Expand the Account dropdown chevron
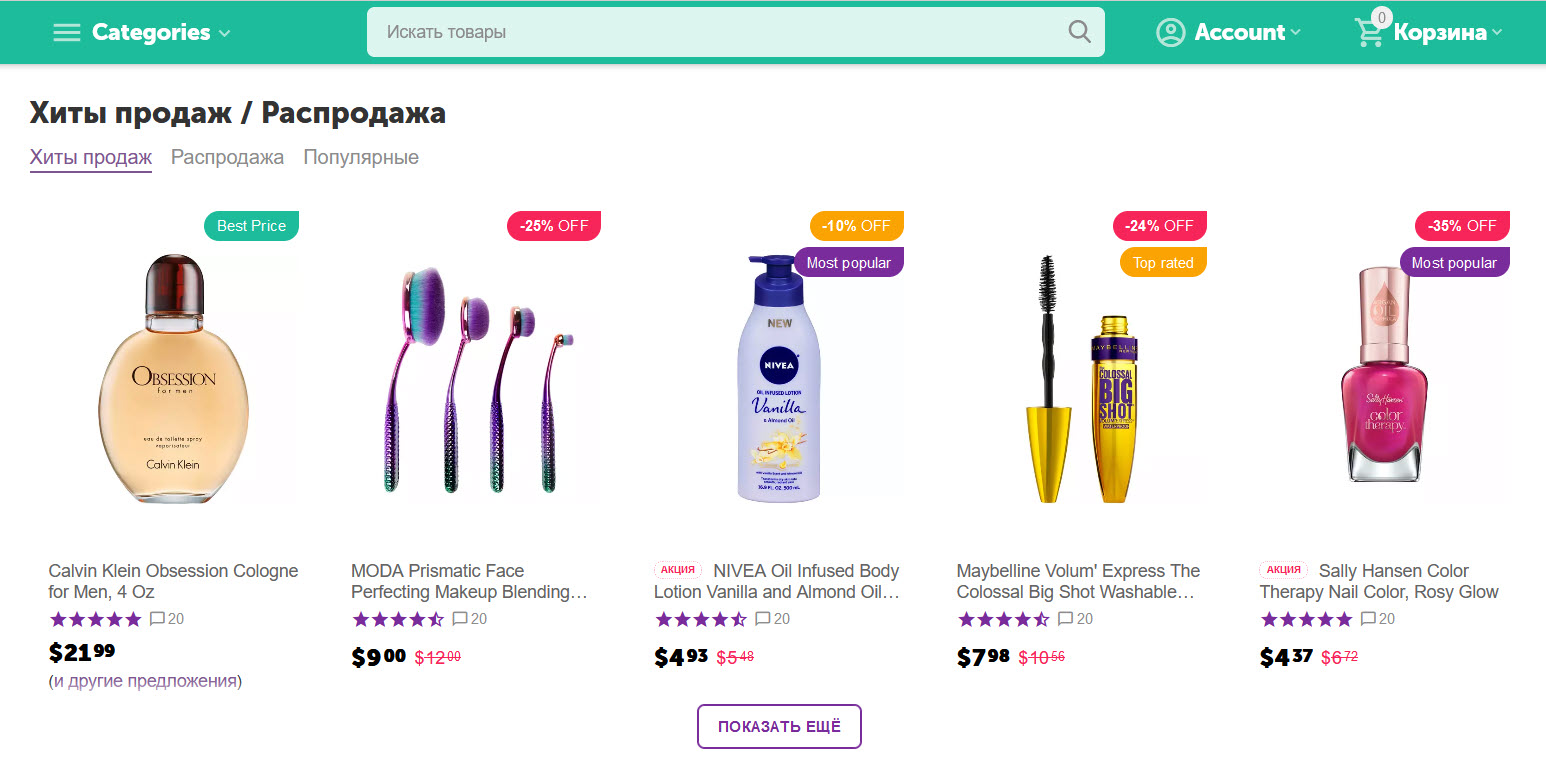Screen dimensions: 1546x778 1296,33
